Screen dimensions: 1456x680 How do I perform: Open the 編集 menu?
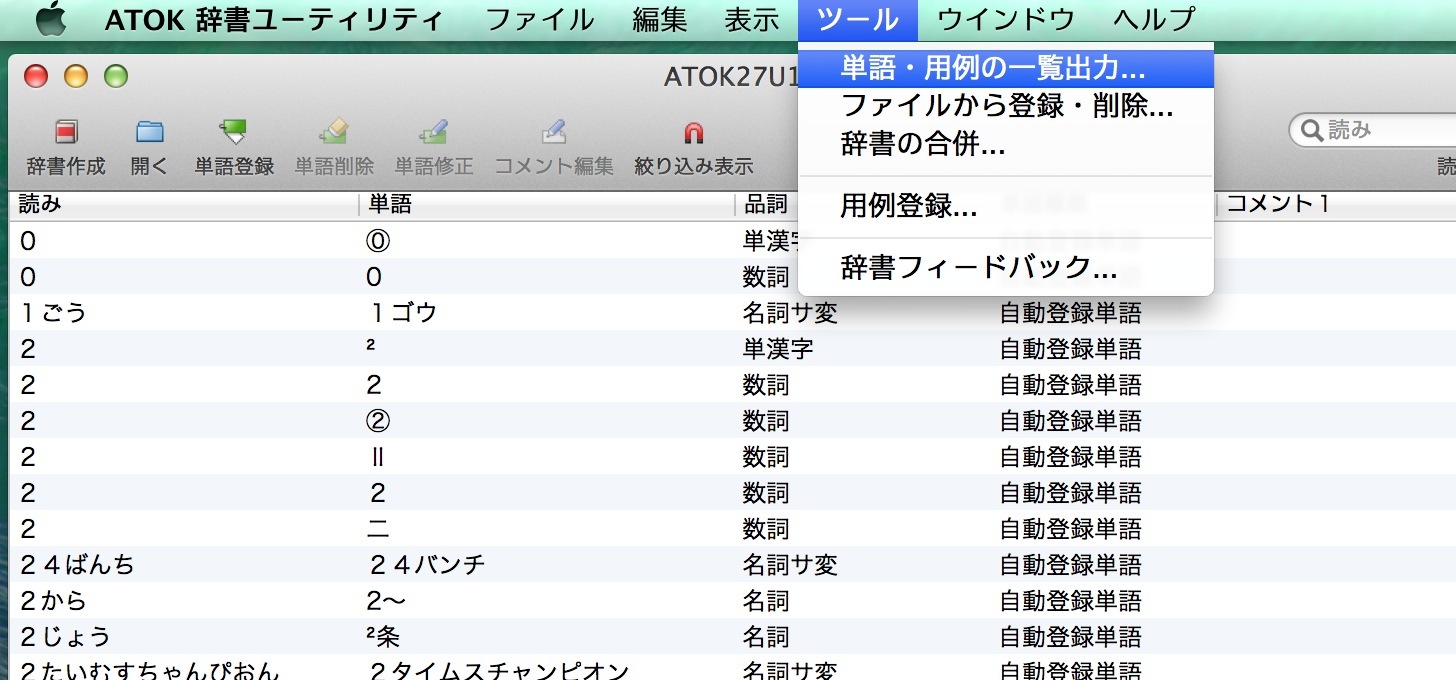[660, 19]
